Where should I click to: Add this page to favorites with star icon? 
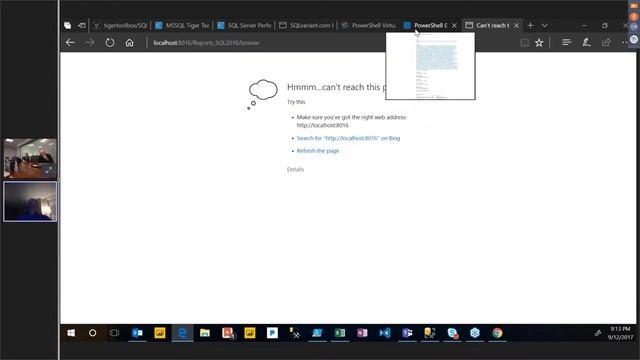pyautogui.click(x=539, y=42)
